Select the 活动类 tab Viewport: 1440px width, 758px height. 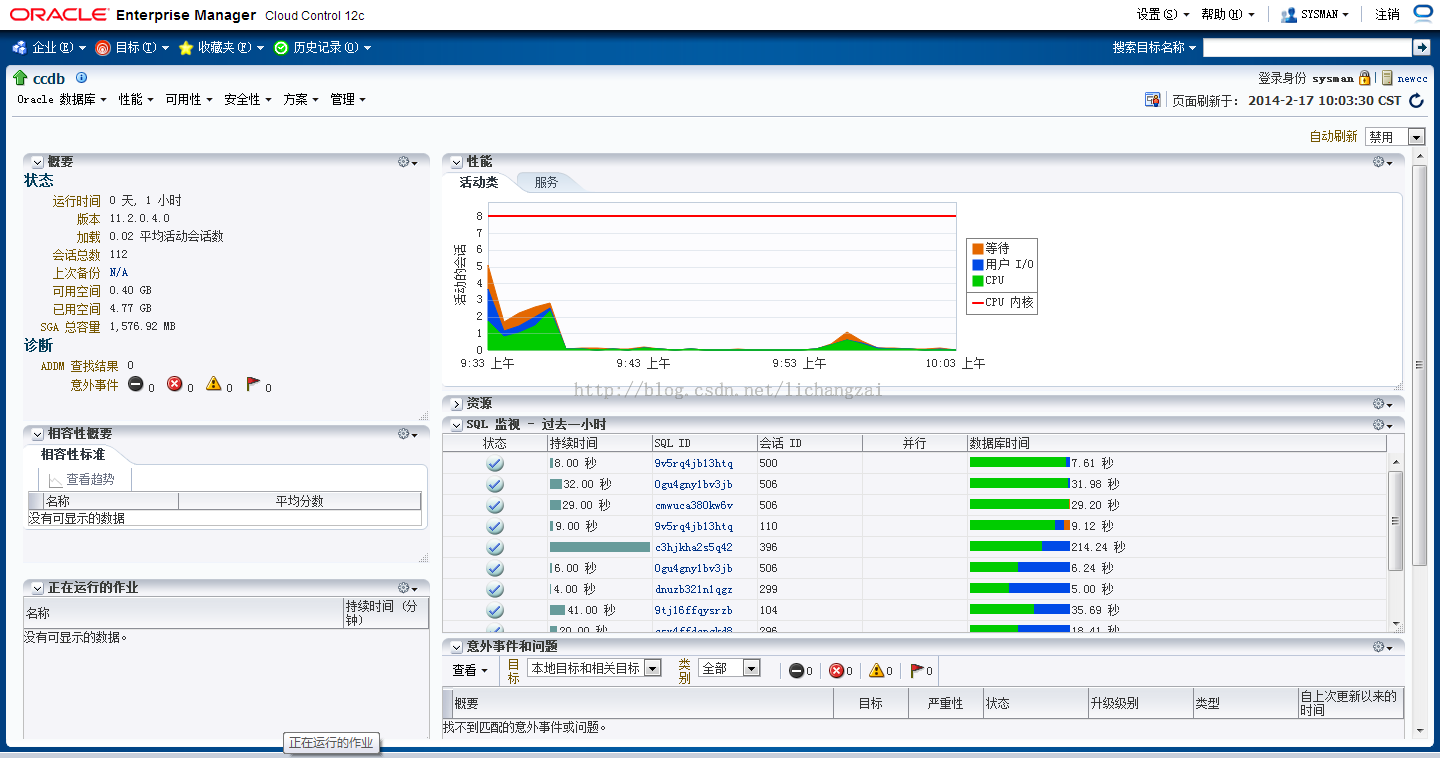point(479,182)
